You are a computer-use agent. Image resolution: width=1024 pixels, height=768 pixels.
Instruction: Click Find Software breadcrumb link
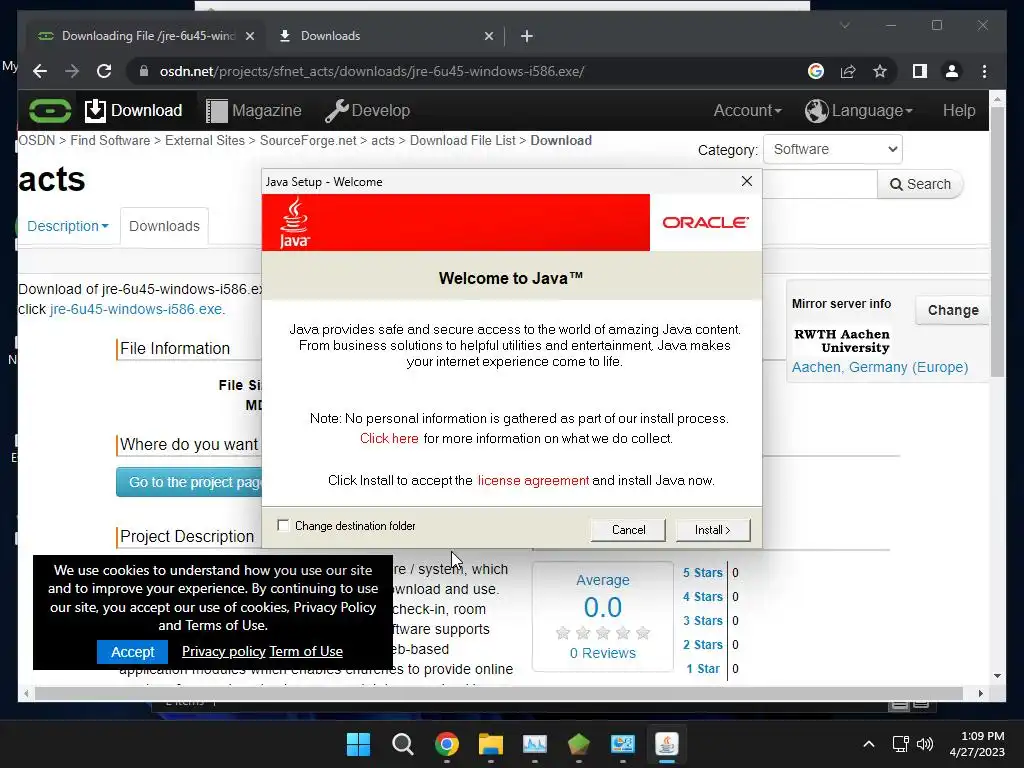(x=110, y=140)
